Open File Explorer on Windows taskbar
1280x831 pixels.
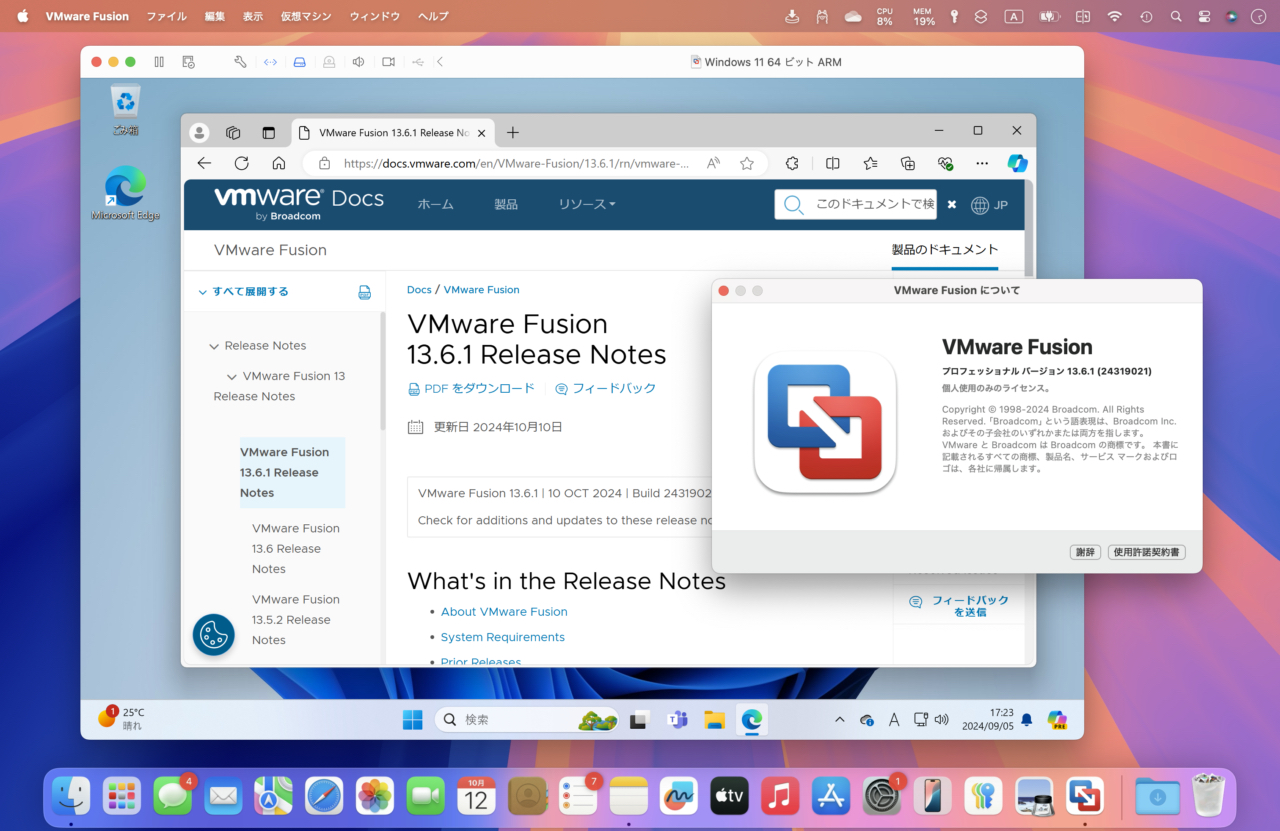coord(714,719)
